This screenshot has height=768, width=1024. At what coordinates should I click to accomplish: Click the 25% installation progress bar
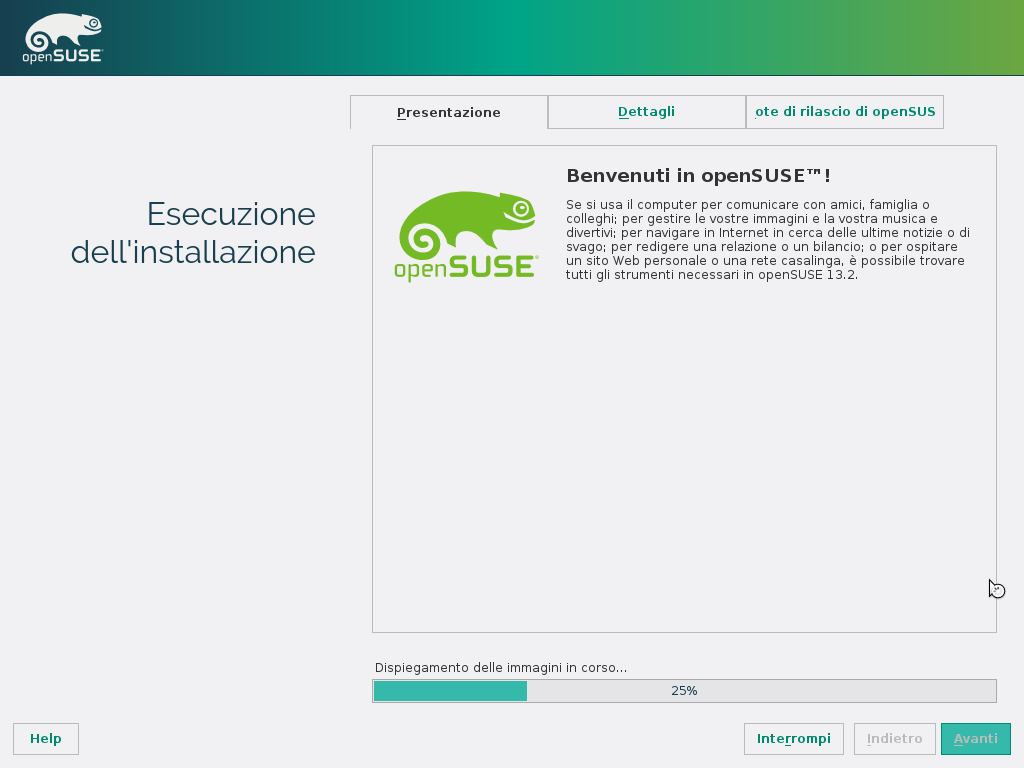(684, 691)
